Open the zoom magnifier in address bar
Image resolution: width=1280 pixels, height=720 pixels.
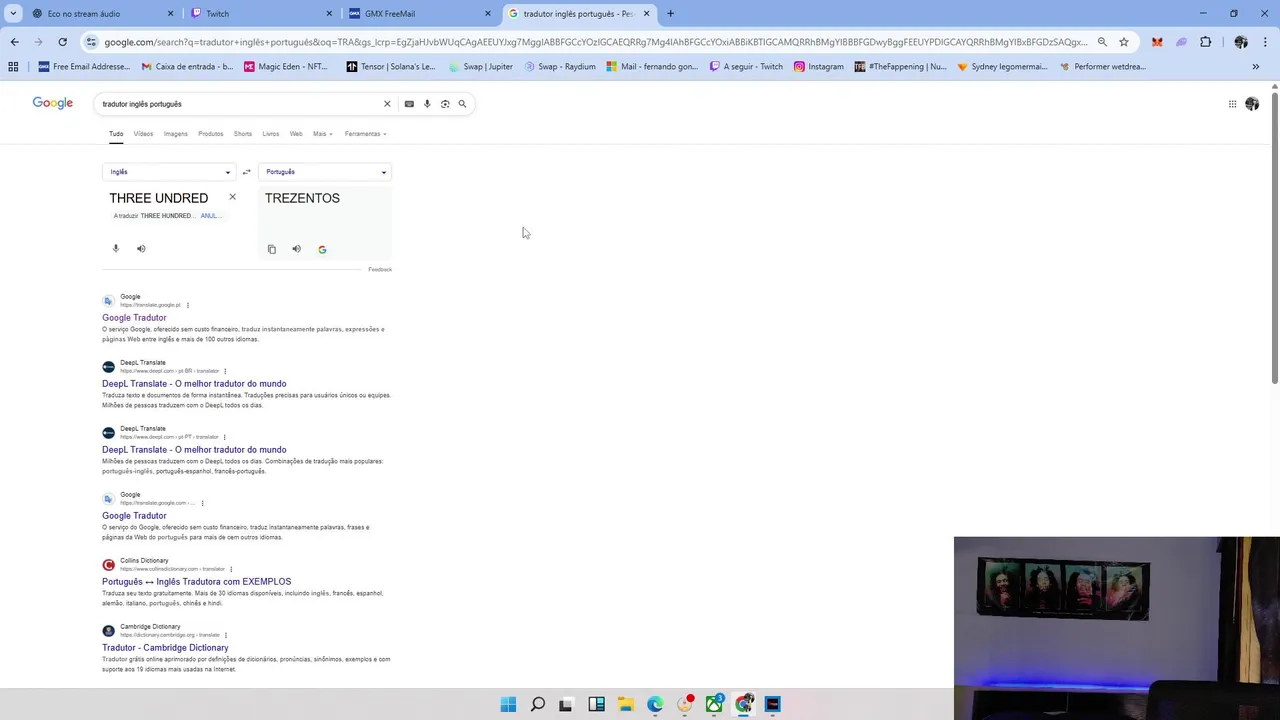point(1102,42)
